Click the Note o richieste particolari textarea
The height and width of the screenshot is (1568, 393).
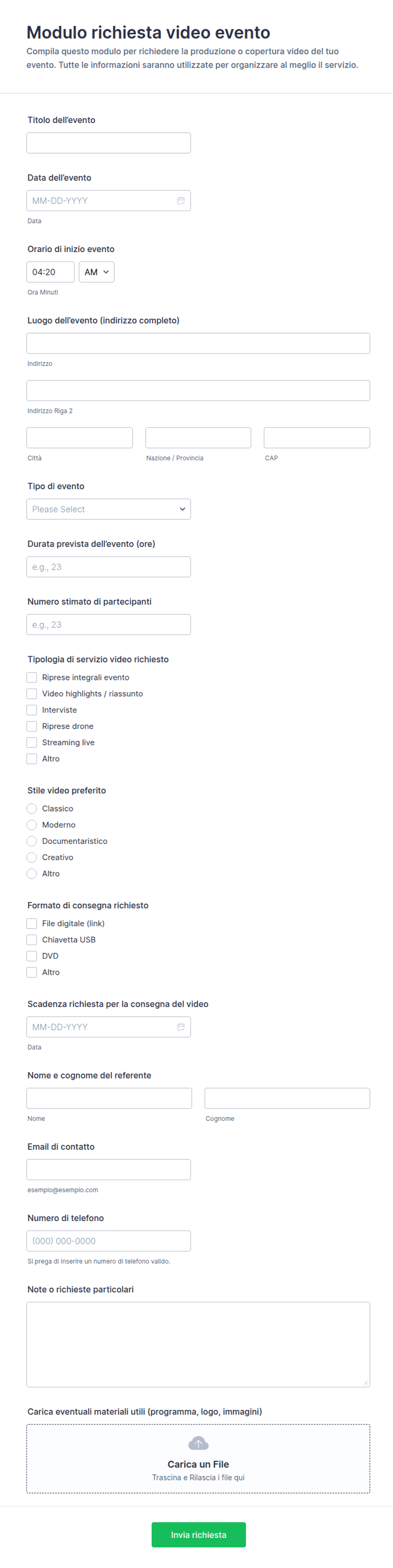(198, 1344)
